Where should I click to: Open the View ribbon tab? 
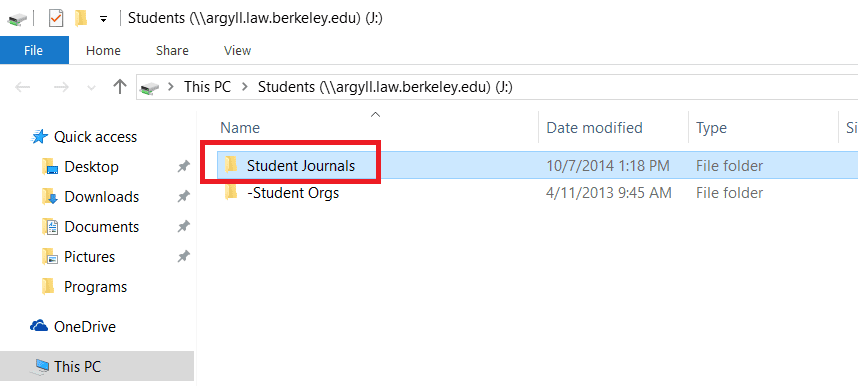point(237,50)
